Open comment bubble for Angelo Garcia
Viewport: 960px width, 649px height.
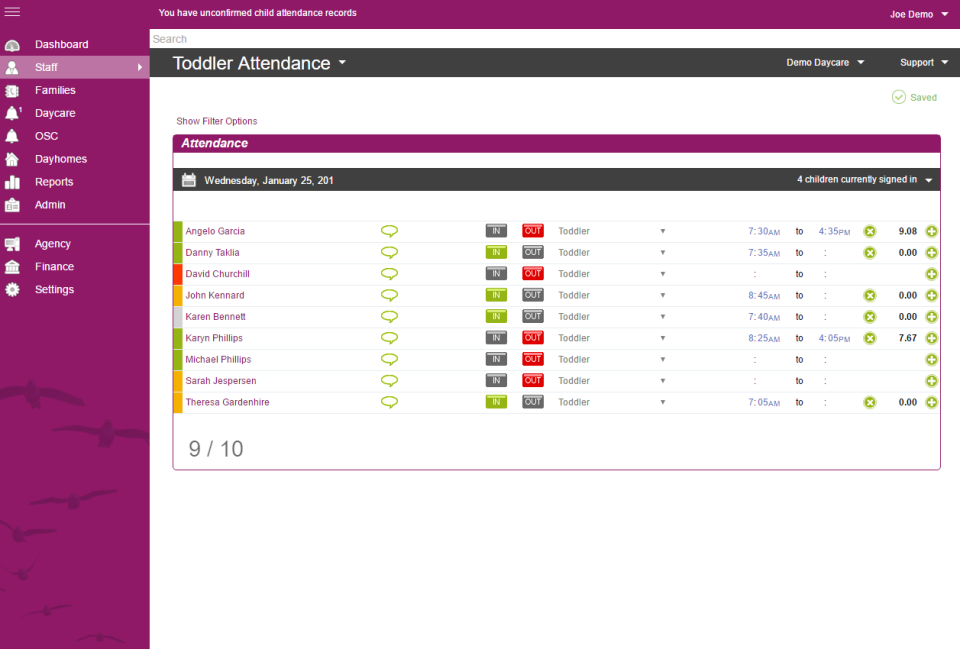(389, 231)
